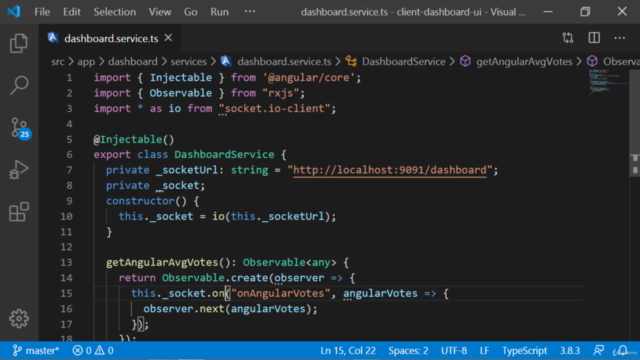Image resolution: width=640 pixels, height=360 pixels.
Task: Open the Edit menu
Action: [71, 12]
